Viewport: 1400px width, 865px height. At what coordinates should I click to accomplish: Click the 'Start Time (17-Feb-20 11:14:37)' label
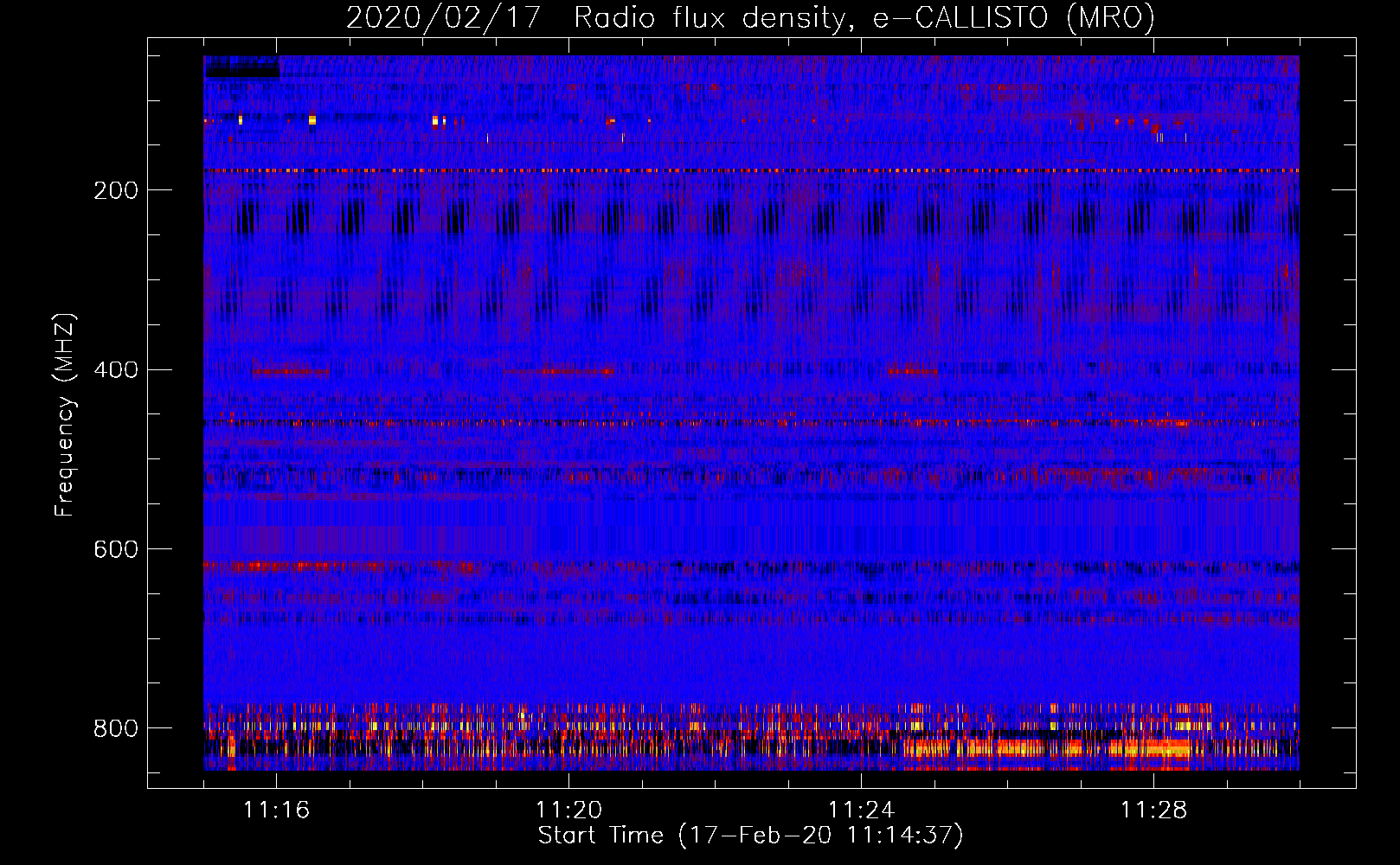coord(751,836)
